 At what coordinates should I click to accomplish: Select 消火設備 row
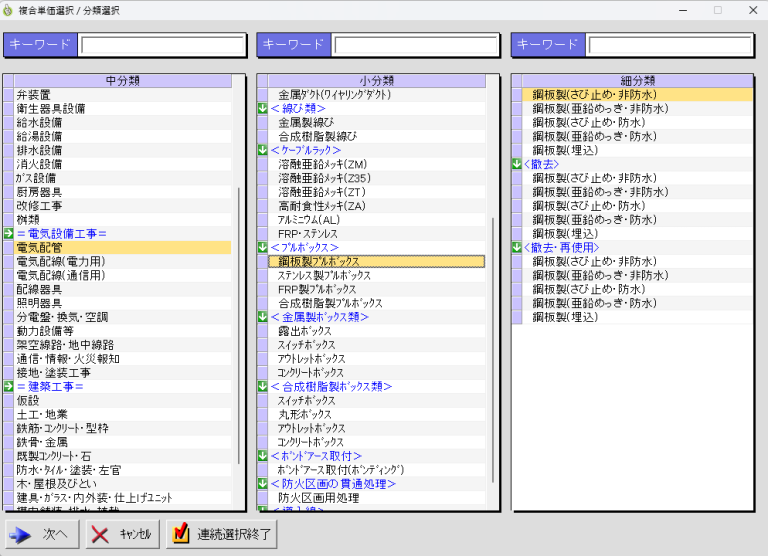(x=122, y=164)
